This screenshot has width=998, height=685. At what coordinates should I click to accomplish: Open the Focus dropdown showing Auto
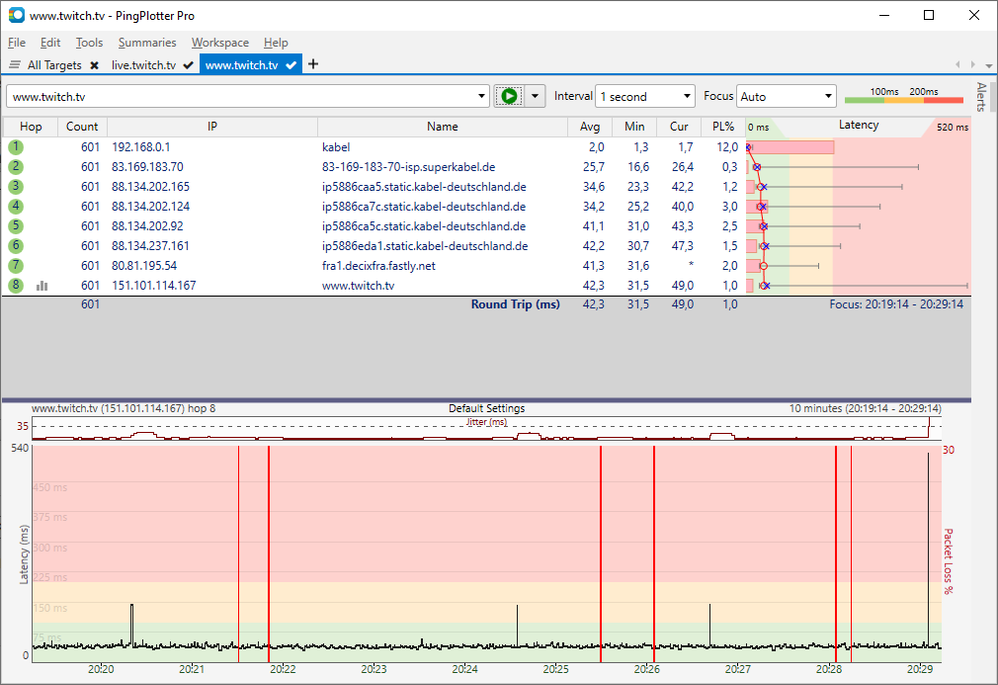pos(786,96)
